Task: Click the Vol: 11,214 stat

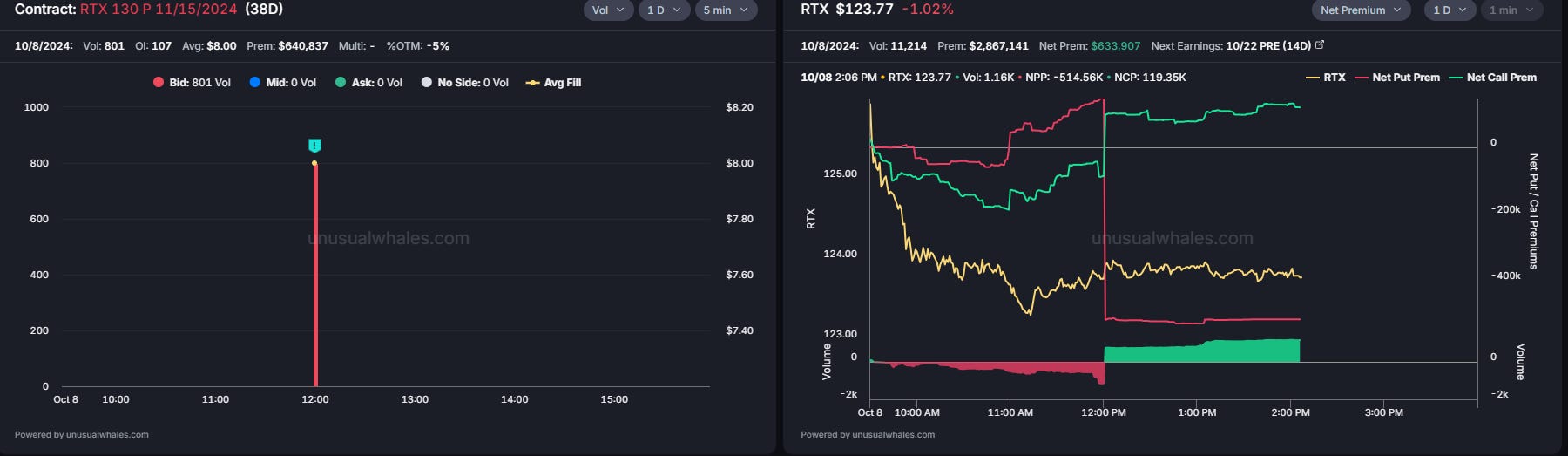Action: tap(898, 45)
